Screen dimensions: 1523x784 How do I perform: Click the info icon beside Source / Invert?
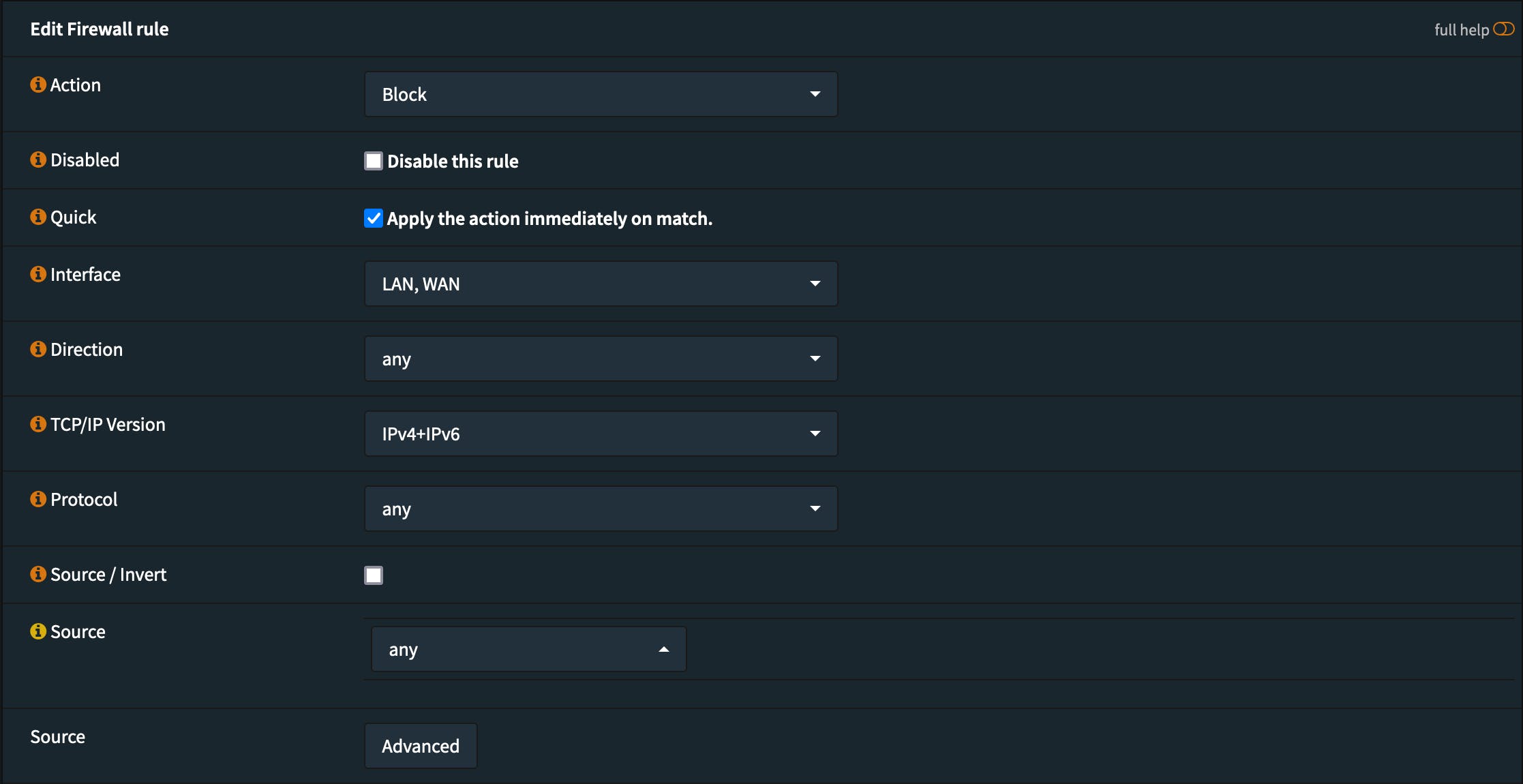tap(38, 574)
